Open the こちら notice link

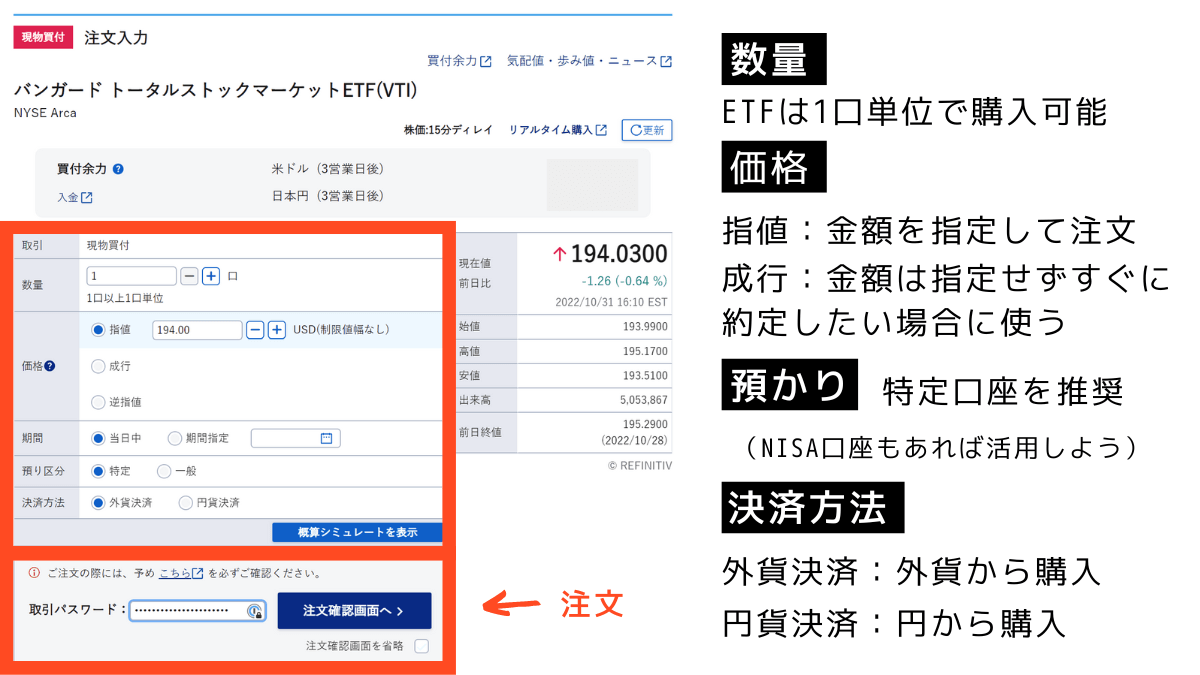point(181,573)
